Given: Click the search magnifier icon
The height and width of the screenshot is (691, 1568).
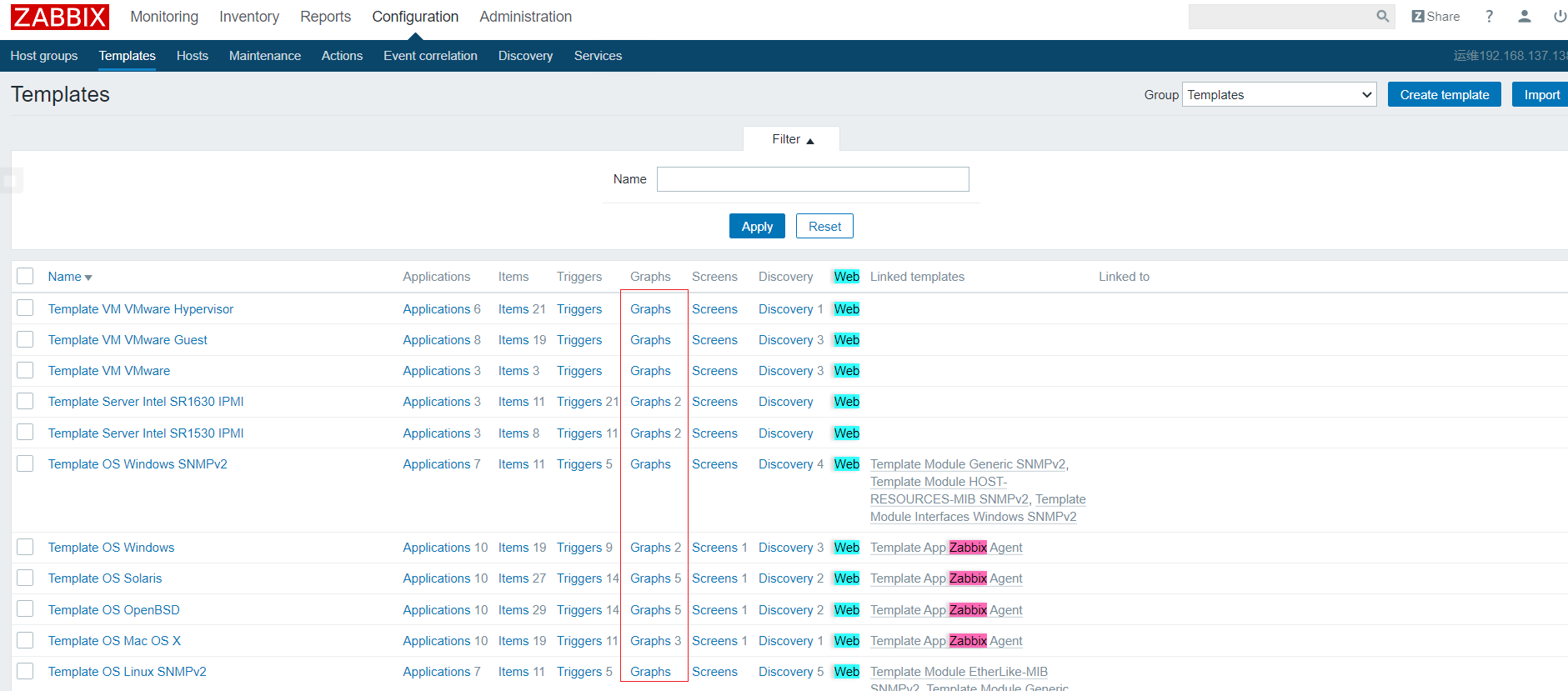Looking at the screenshot, I should click(x=1382, y=17).
